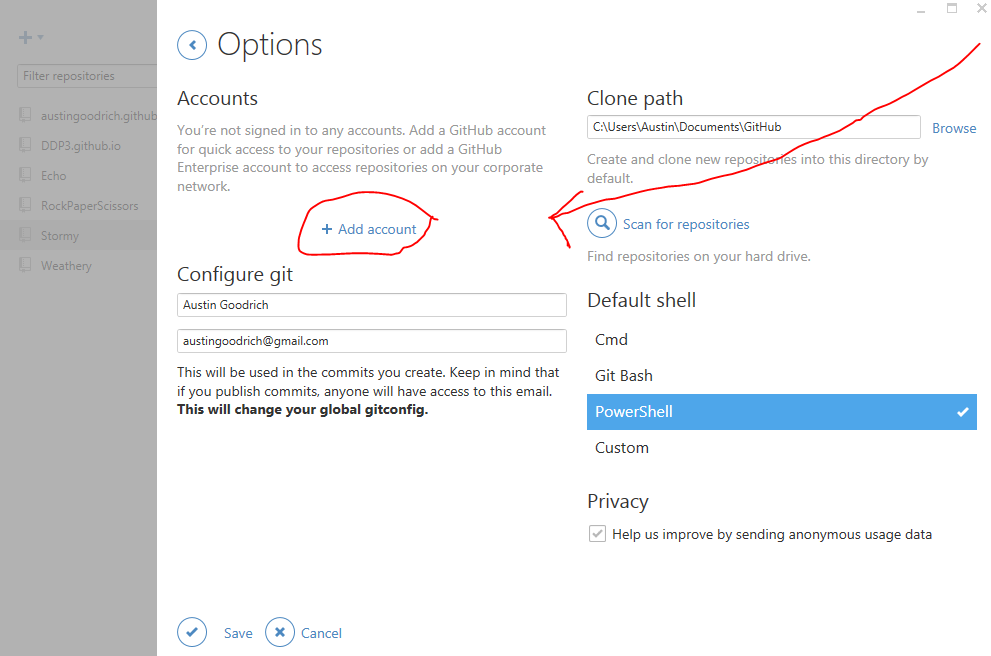The height and width of the screenshot is (656, 991).
Task: Click the back arrow beside Options
Action: [x=192, y=45]
